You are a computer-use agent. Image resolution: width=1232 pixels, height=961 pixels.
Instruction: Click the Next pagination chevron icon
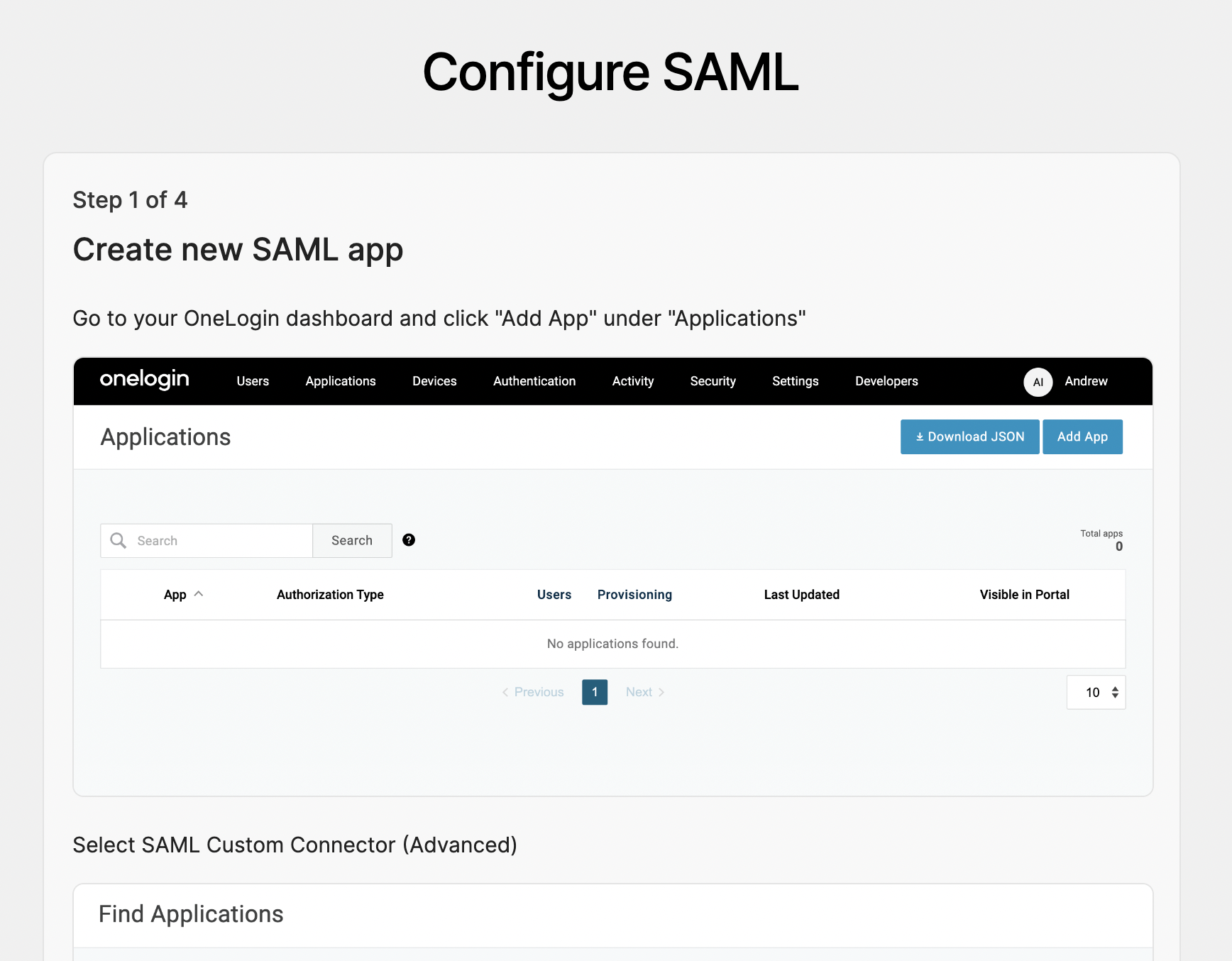pos(661,692)
